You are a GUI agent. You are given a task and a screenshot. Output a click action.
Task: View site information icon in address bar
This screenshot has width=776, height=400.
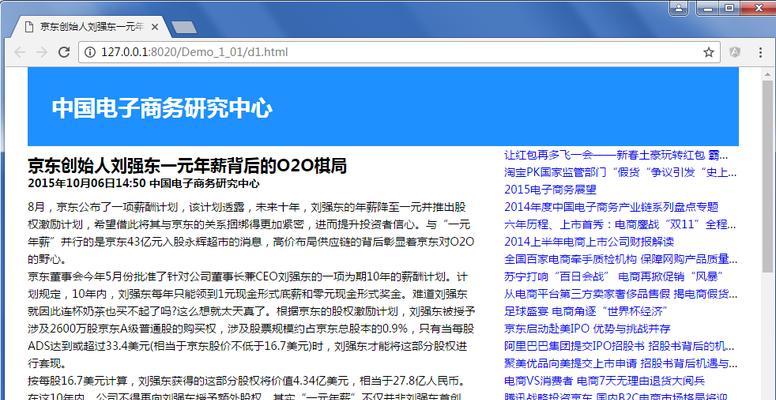click(x=90, y=52)
